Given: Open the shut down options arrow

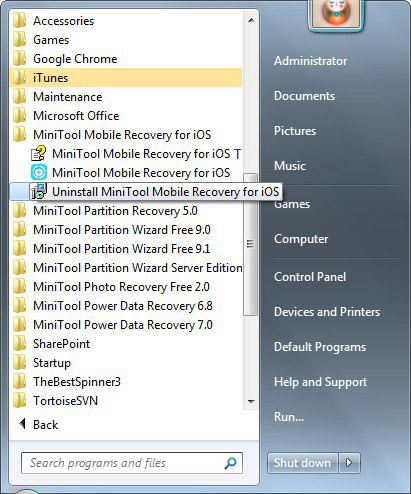Looking at the screenshot, I should 349,463.
